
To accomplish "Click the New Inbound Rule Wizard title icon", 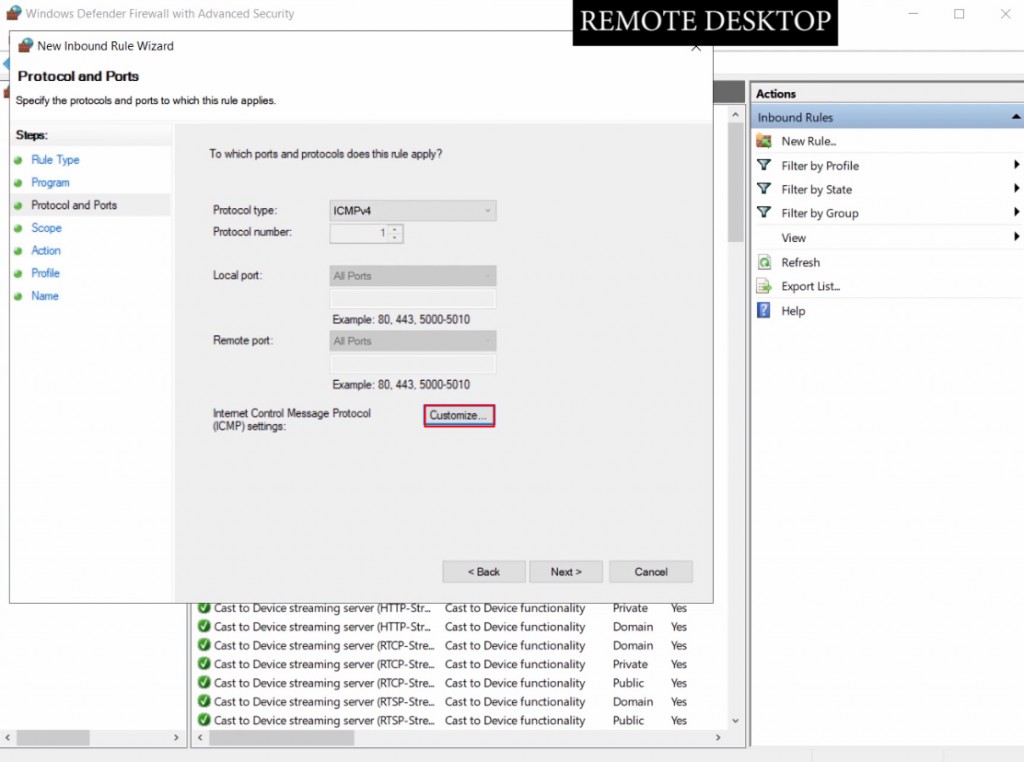I will pyautogui.click(x=25, y=46).
